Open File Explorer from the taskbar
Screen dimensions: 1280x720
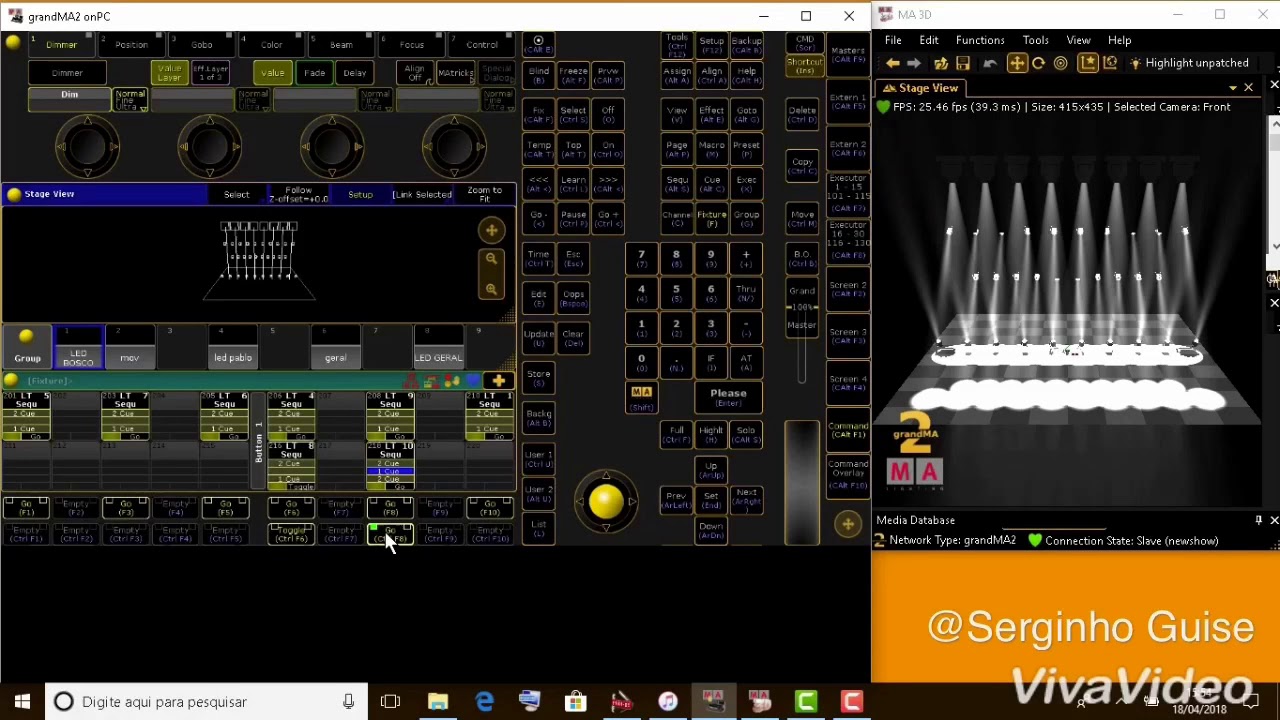click(x=438, y=702)
